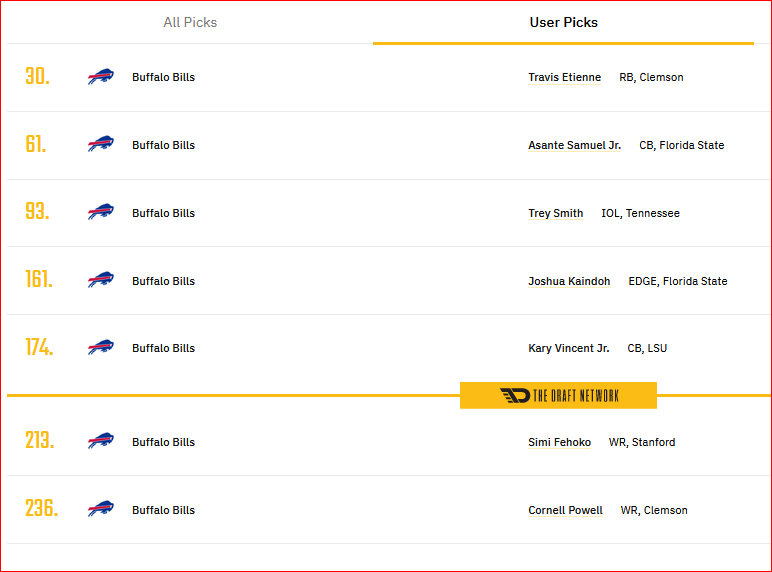This screenshot has height=572, width=772.
Task: Click 'CB, LSU' position text
Action: click(647, 348)
